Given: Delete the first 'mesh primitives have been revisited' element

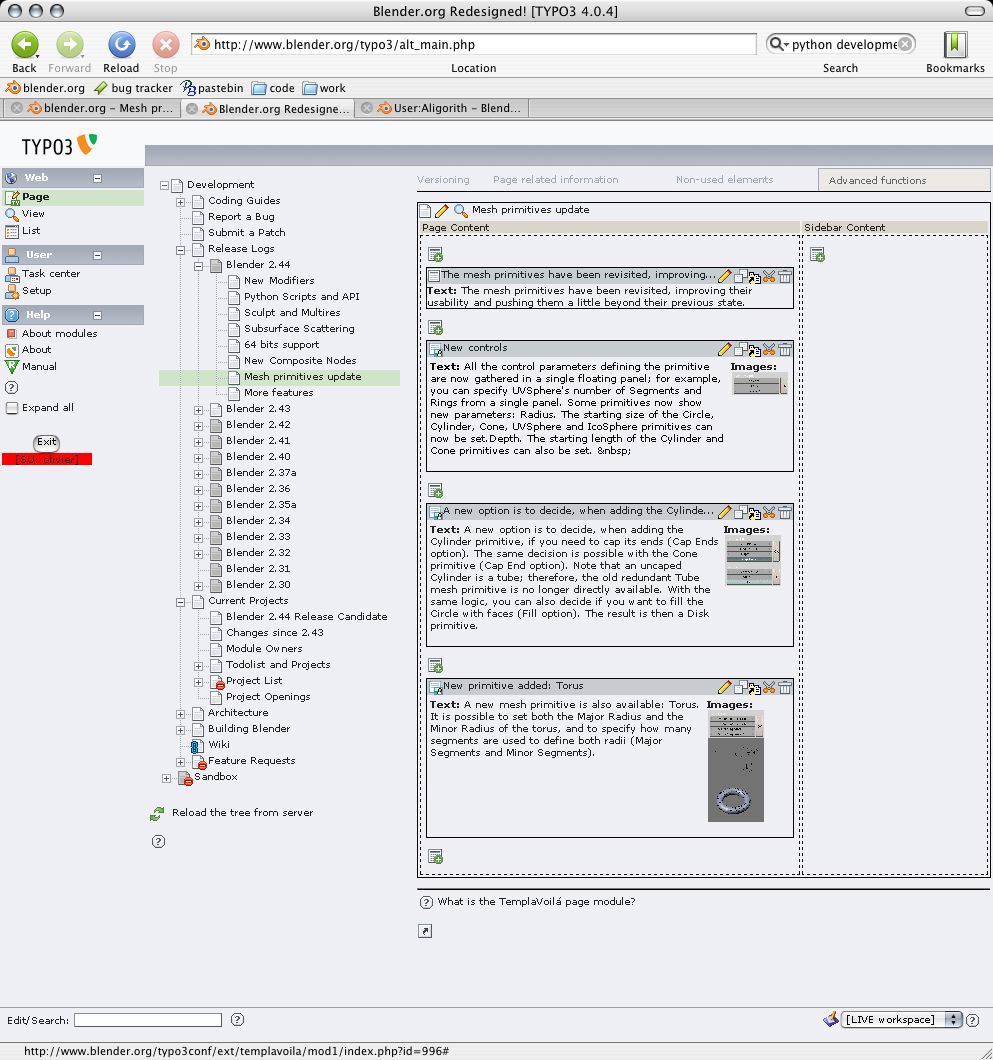Looking at the screenshot, I should point(785,276).
